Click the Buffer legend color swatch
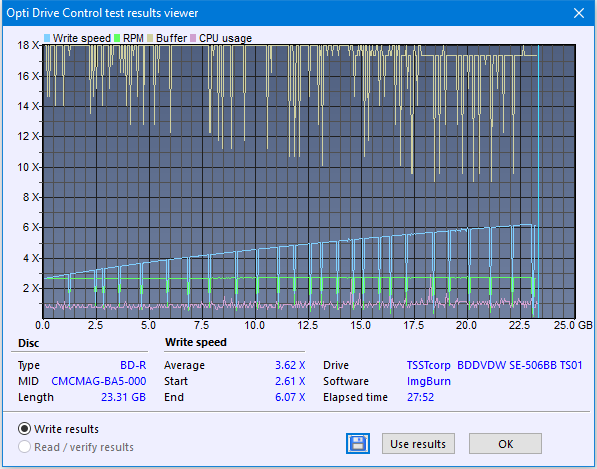The image size is (597, 469). [x=150, y=38]
